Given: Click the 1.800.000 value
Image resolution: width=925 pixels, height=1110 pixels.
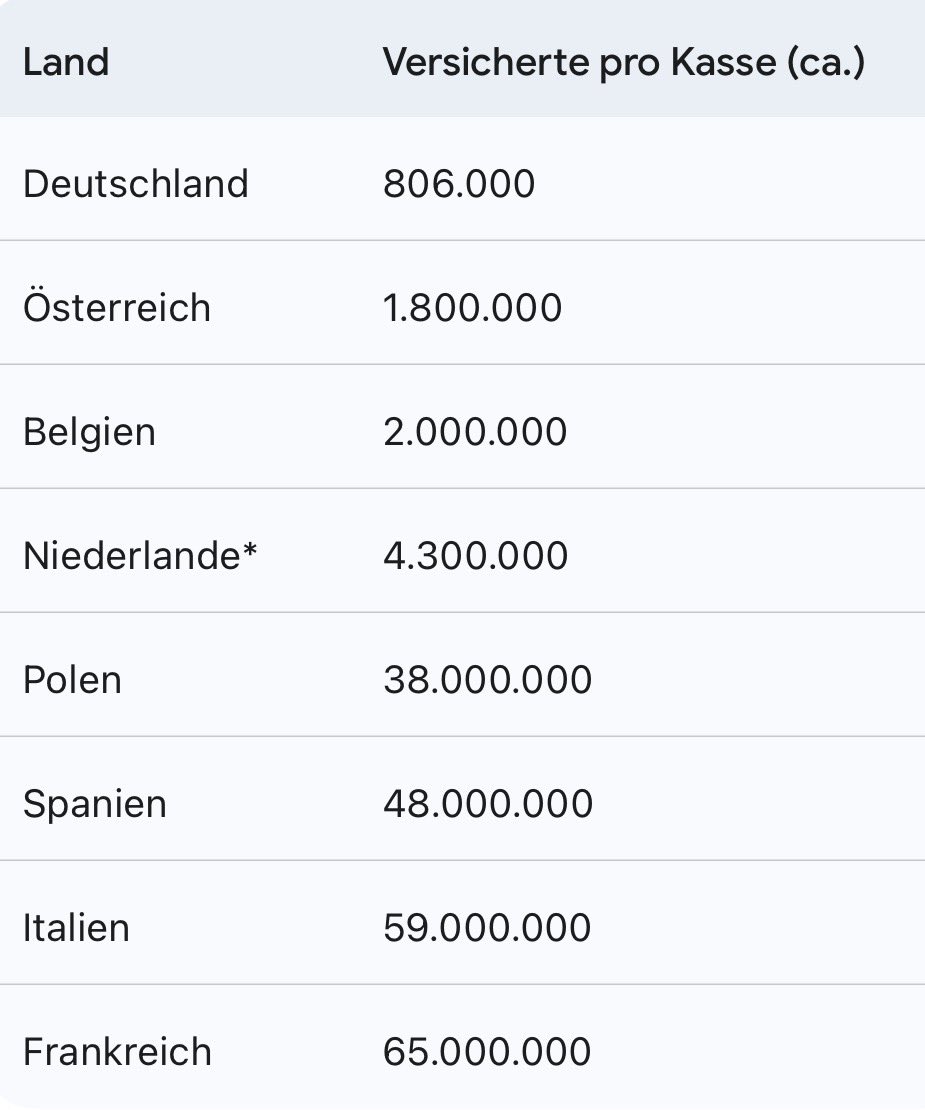Looking at the screenshot, I should [472, 308].
